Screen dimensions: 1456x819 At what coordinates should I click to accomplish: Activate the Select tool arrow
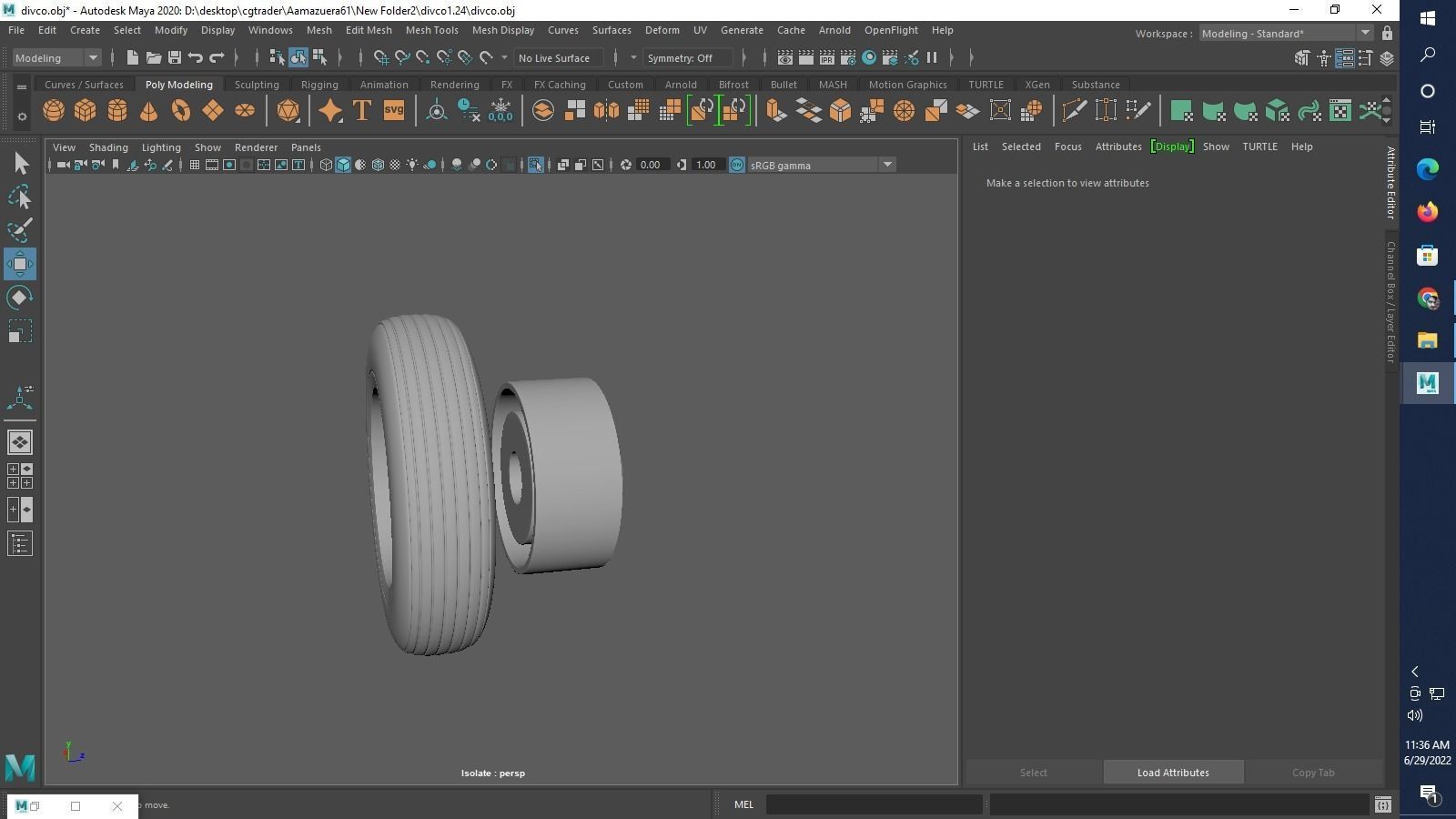20,164
